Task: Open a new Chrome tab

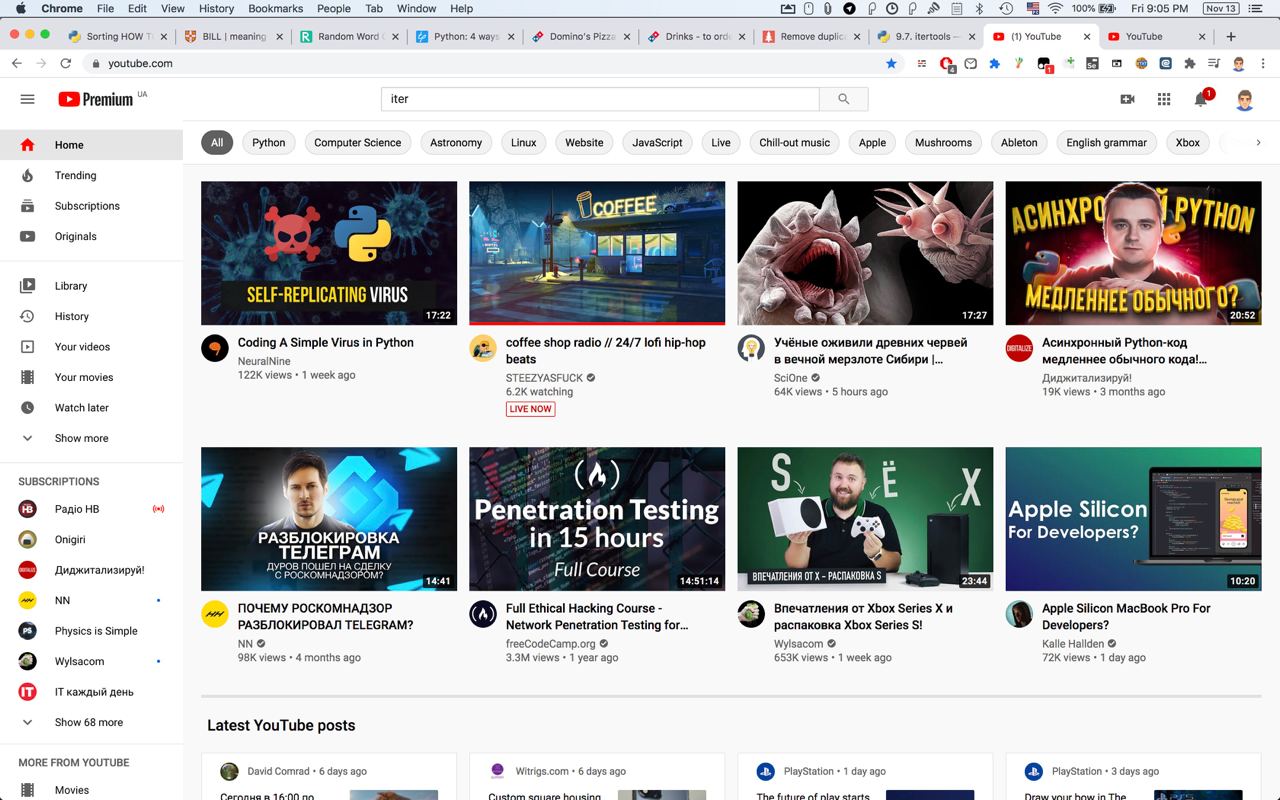Action: pos(1231,36)
